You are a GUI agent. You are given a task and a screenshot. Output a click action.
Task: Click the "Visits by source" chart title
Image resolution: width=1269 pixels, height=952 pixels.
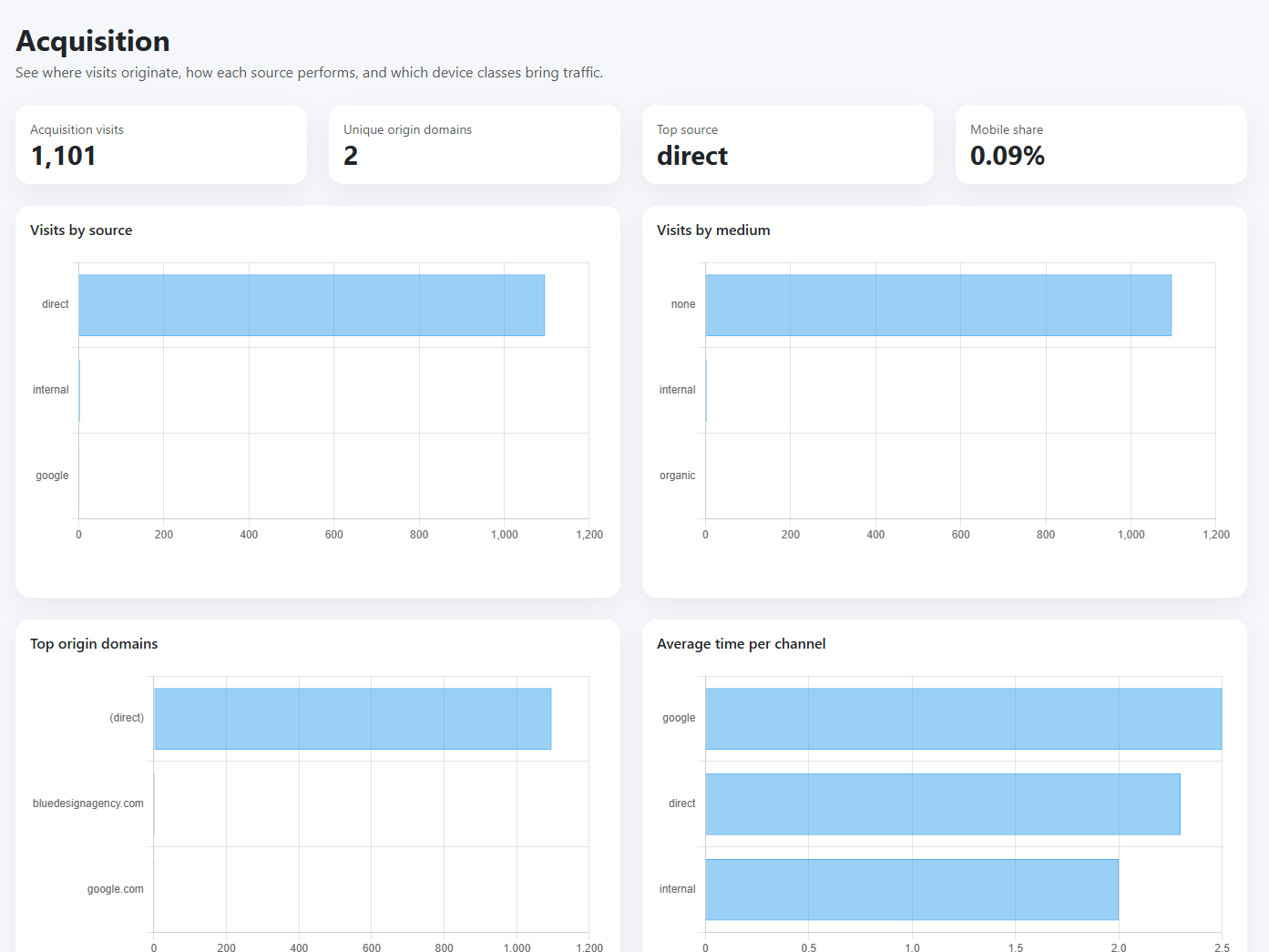[x=81, y=230]
